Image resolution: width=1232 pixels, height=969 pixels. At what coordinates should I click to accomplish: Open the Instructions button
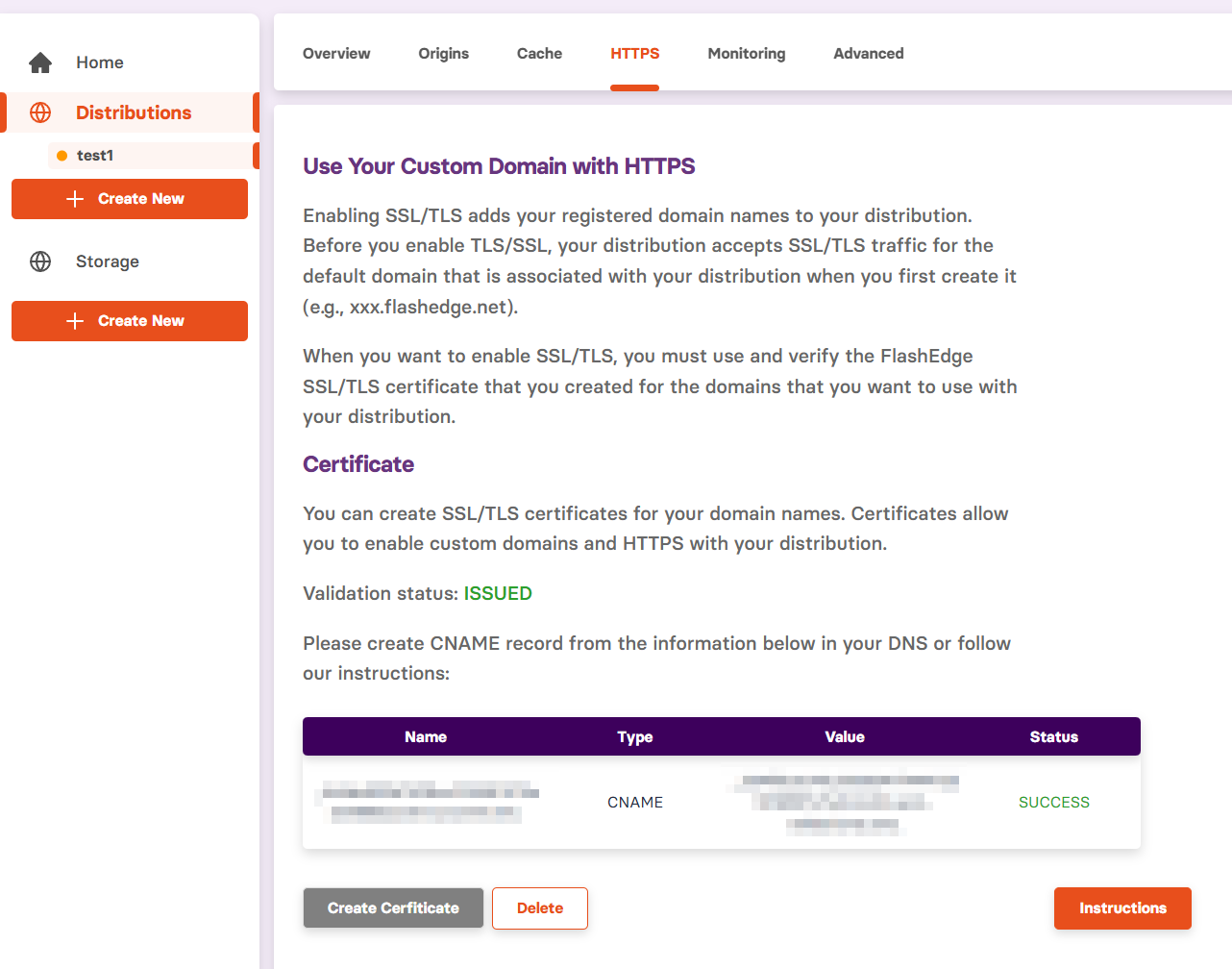click(1121, 908)
